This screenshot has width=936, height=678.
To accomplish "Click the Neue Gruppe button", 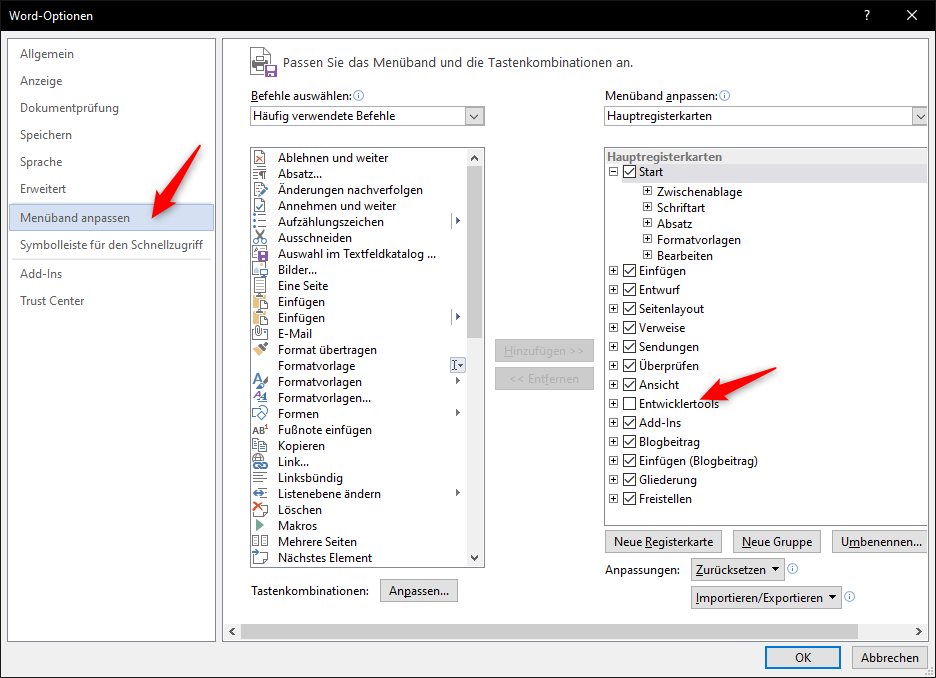I will (x=777, y=542).
